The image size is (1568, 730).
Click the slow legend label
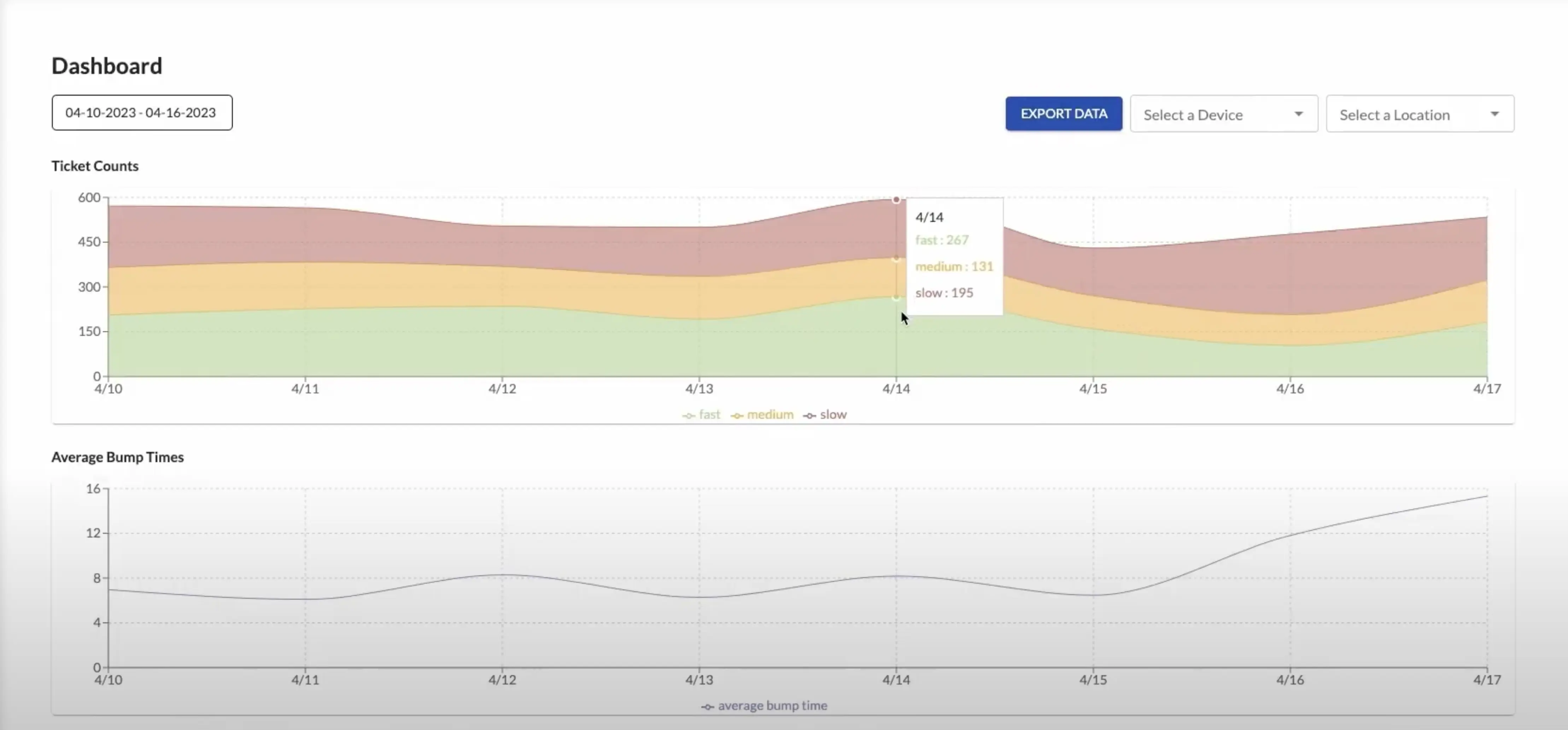pyautogui.click(x=833, y=414)
